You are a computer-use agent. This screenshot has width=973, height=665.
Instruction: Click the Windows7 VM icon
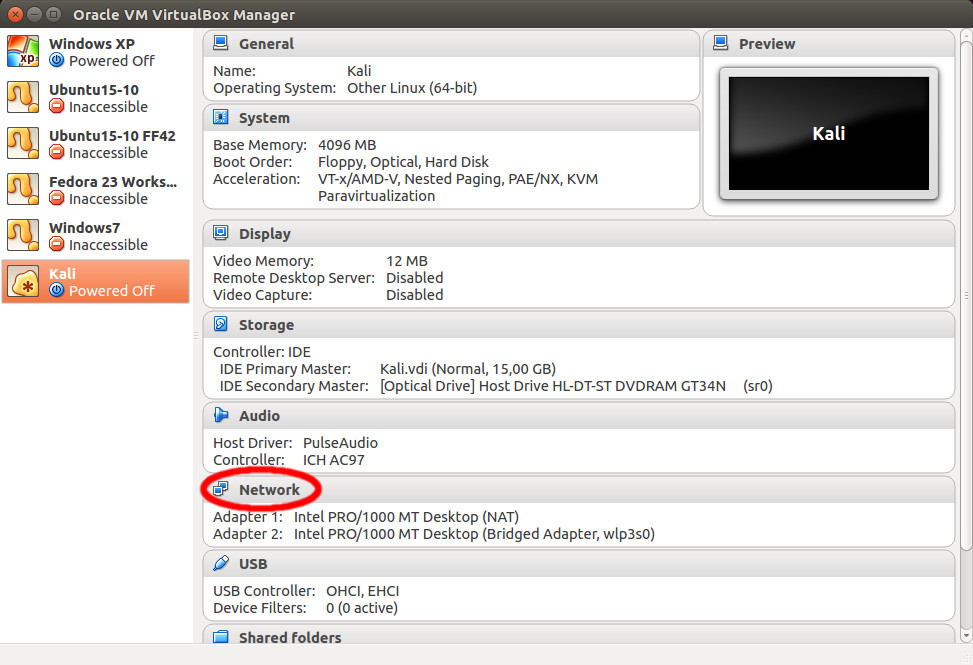[23, 235]
